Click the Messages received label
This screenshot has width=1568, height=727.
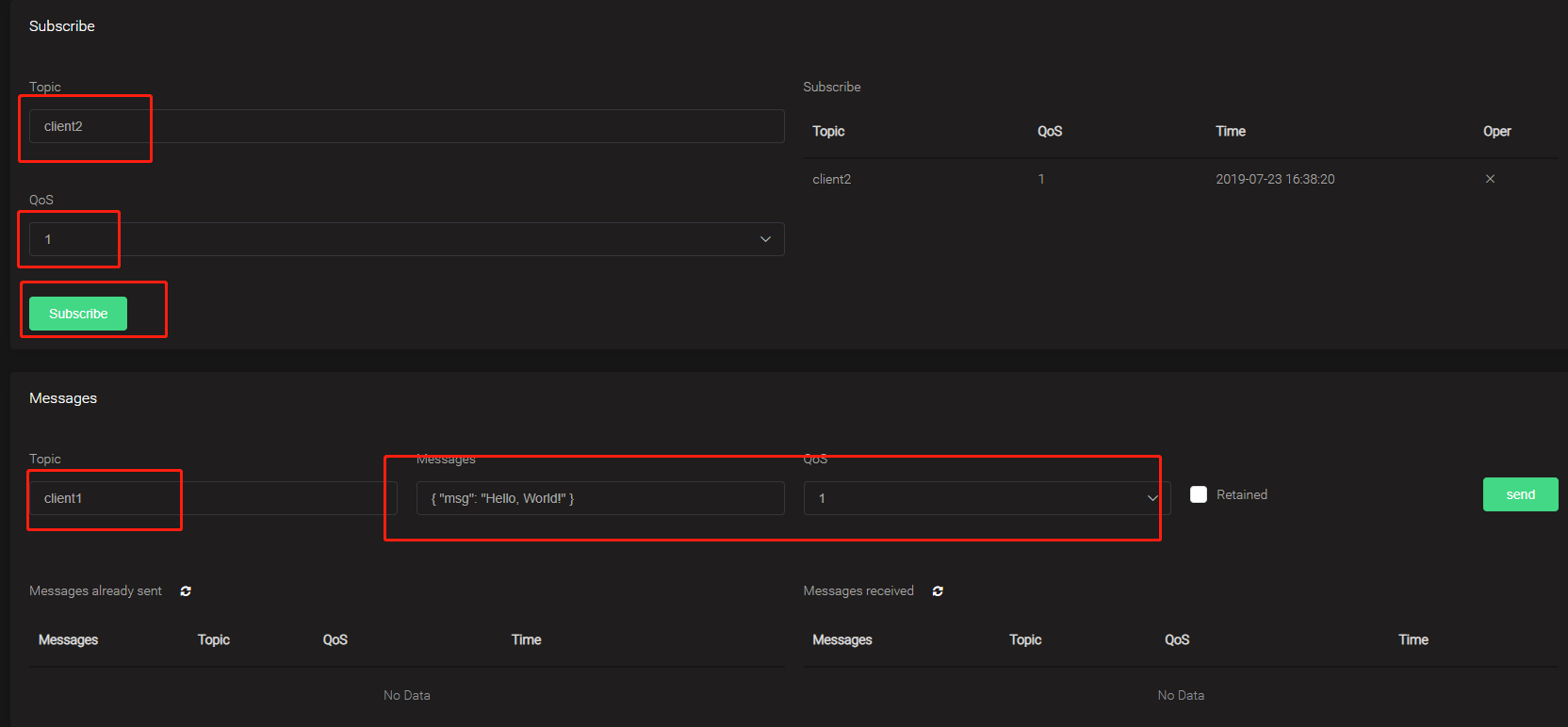pyautogui.click(x=858, y=590)
